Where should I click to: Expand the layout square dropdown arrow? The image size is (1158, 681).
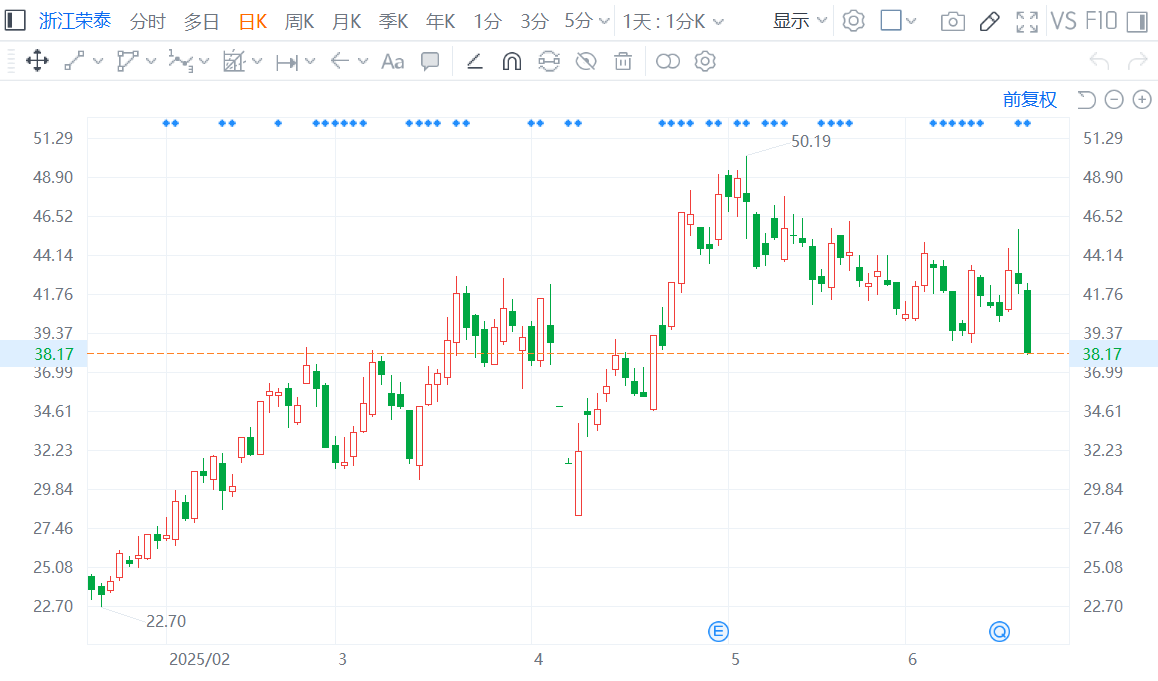(911, 21)
